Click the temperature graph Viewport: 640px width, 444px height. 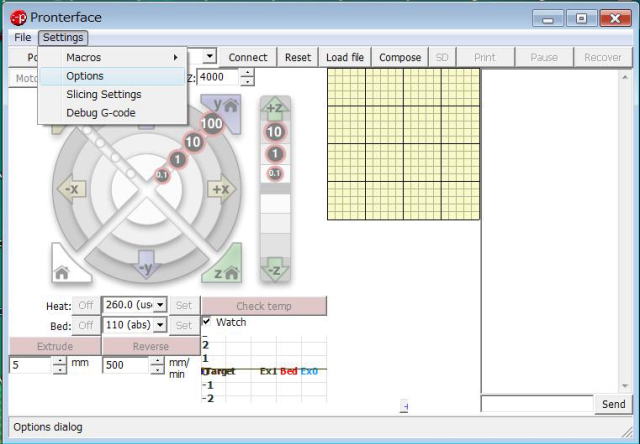point(264,369)
